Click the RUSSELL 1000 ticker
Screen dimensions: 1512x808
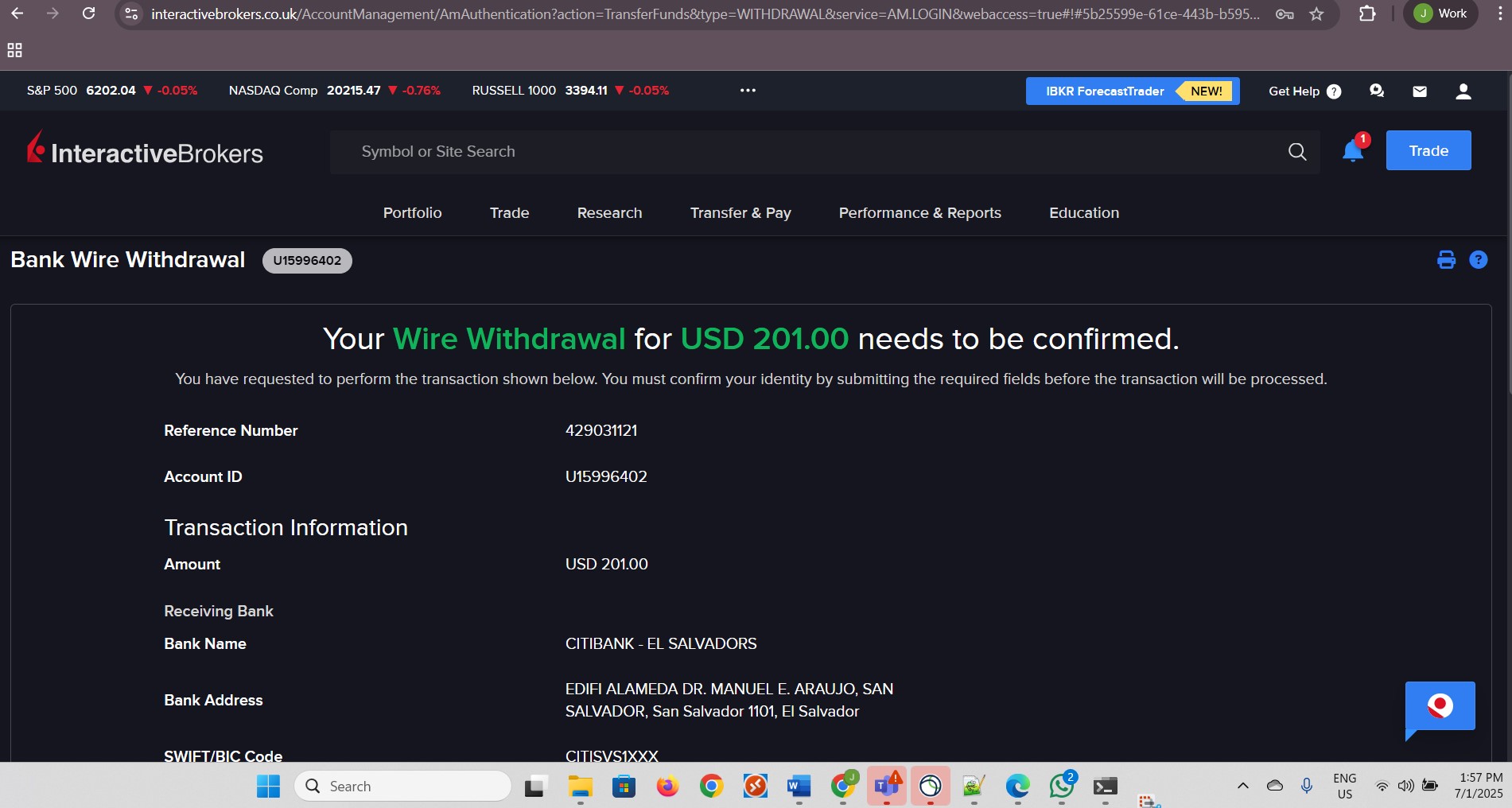[570, 91]
